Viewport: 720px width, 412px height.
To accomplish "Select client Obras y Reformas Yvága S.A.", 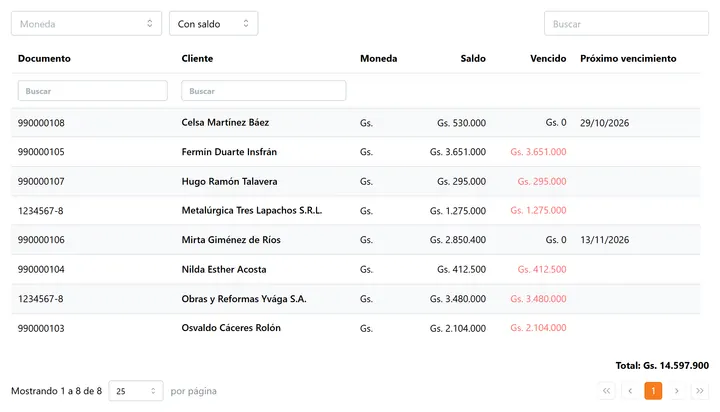I will tap(244, 299).
